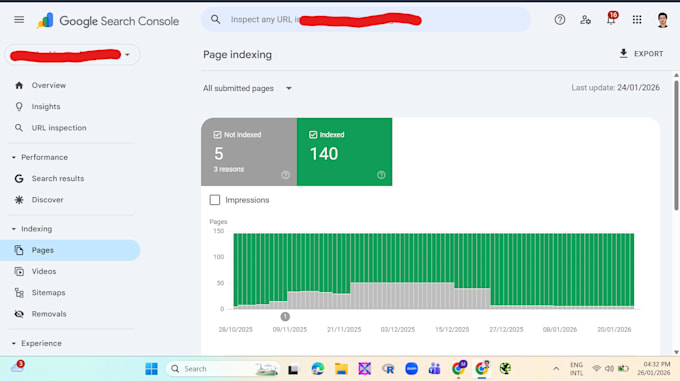Open the Zoom app in taskbar

[411, 369]
